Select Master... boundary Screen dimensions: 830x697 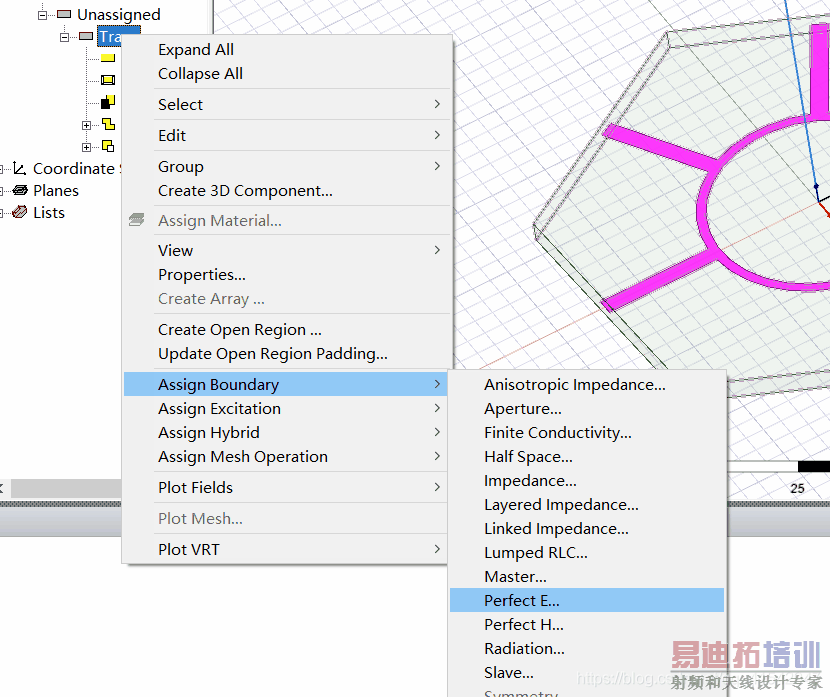[587, 576]
